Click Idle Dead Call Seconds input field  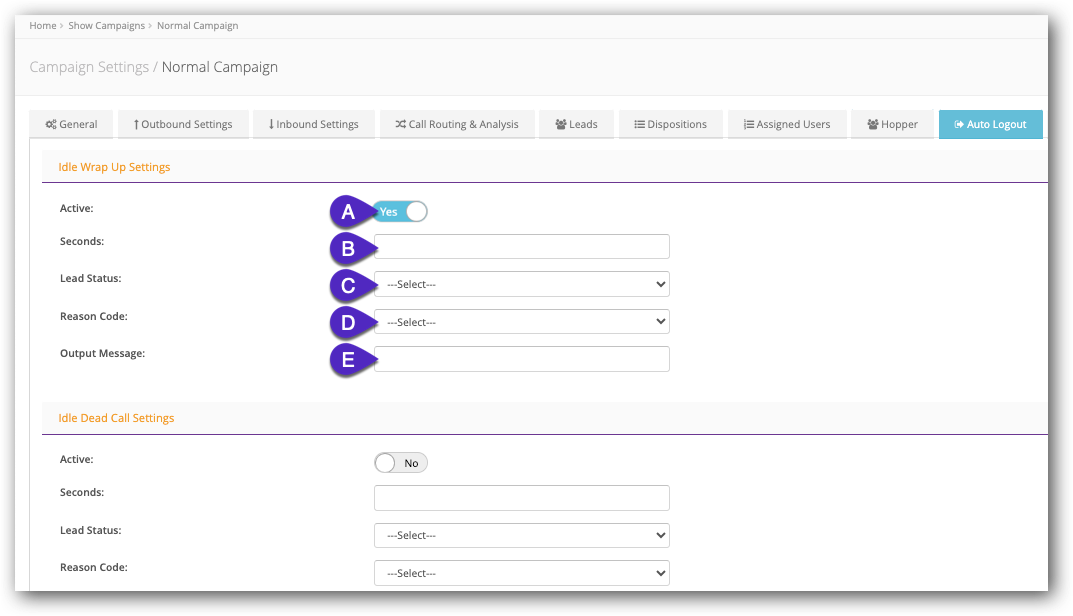tap(521, 498)
